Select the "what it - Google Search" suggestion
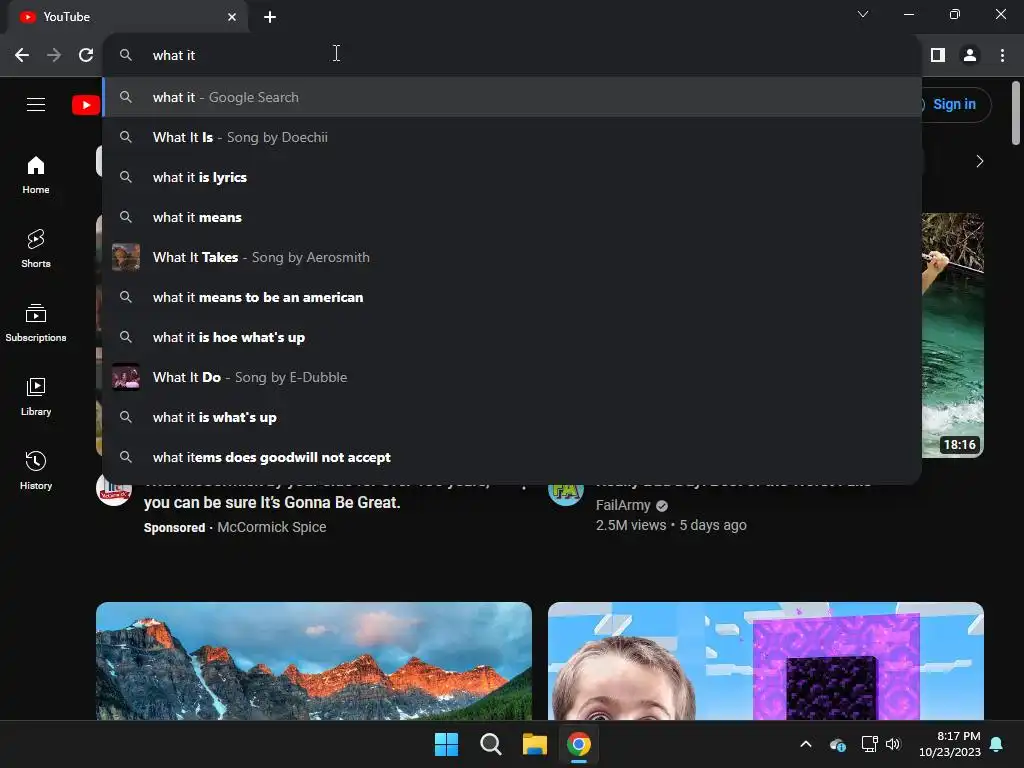Screen dimensions: 1024x768 pos(512,97)
